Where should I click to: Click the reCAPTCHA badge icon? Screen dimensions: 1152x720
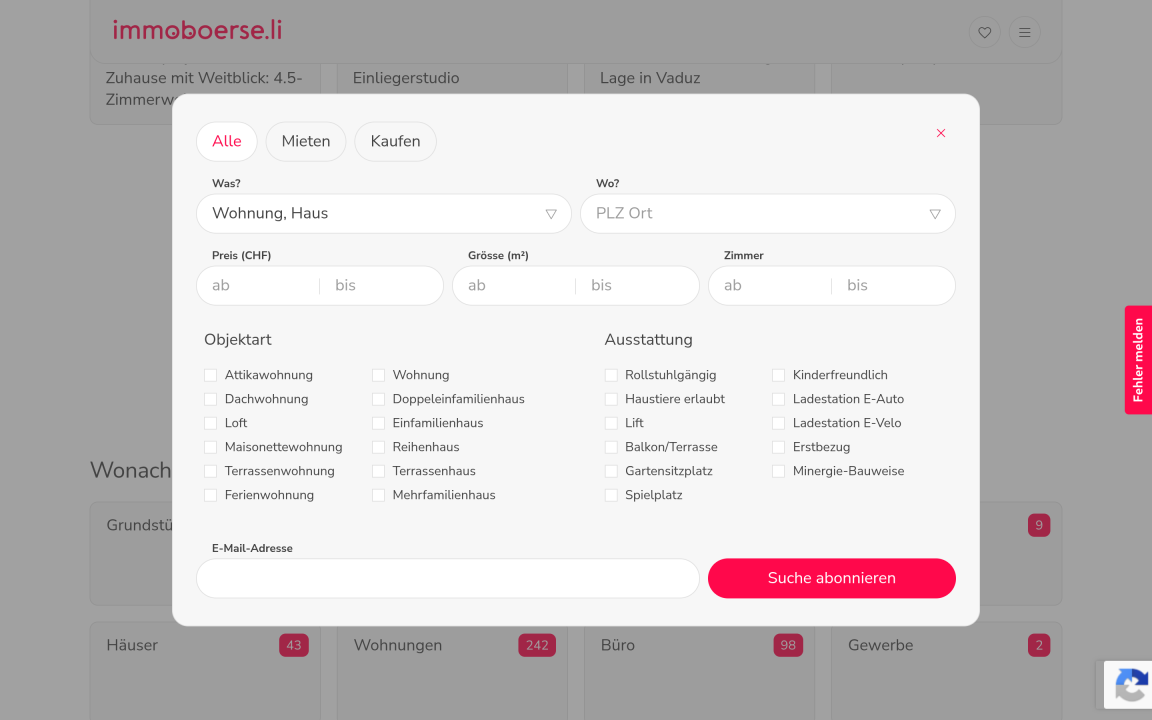click(1129, 685)
